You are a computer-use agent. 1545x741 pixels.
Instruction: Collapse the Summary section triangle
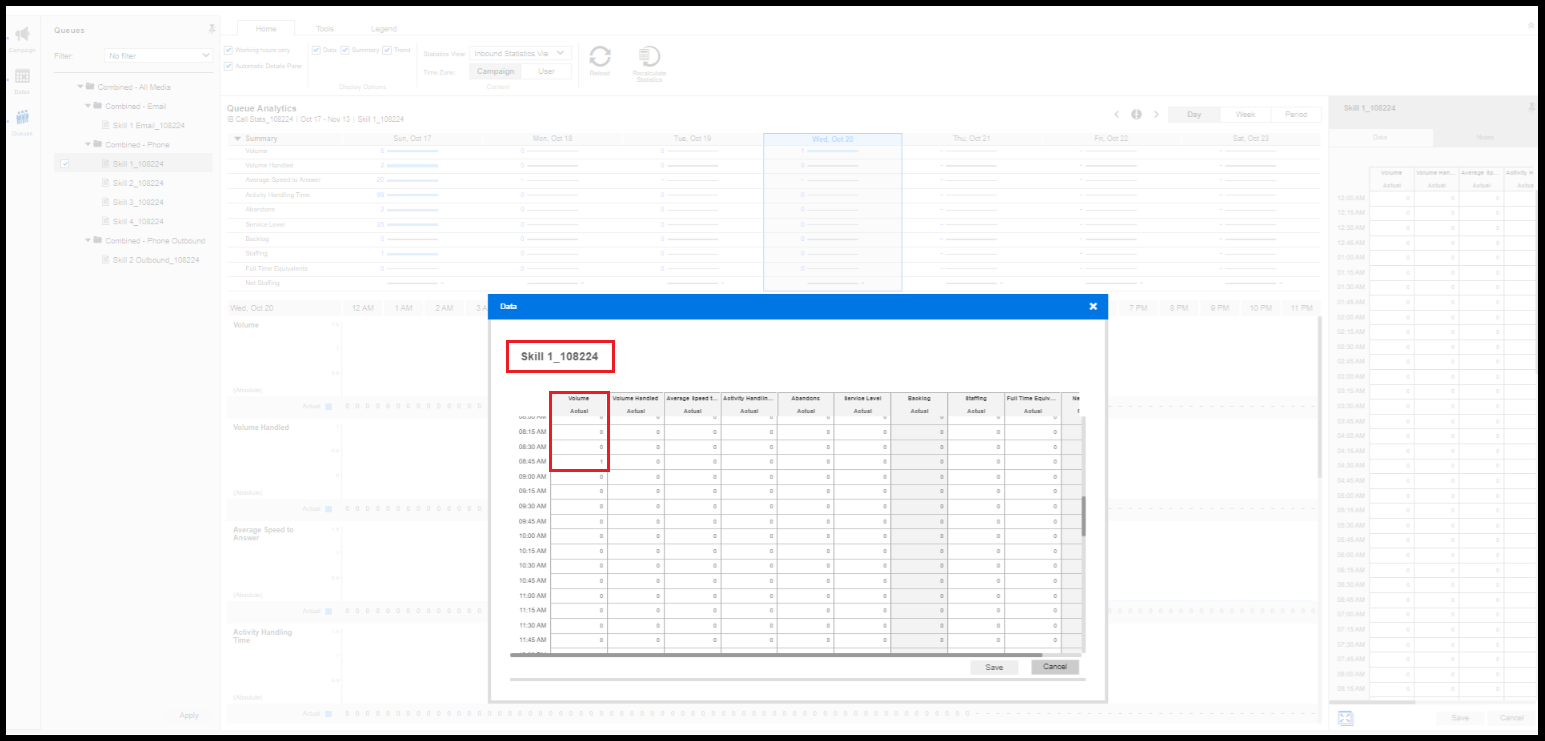tap(237, 138)
